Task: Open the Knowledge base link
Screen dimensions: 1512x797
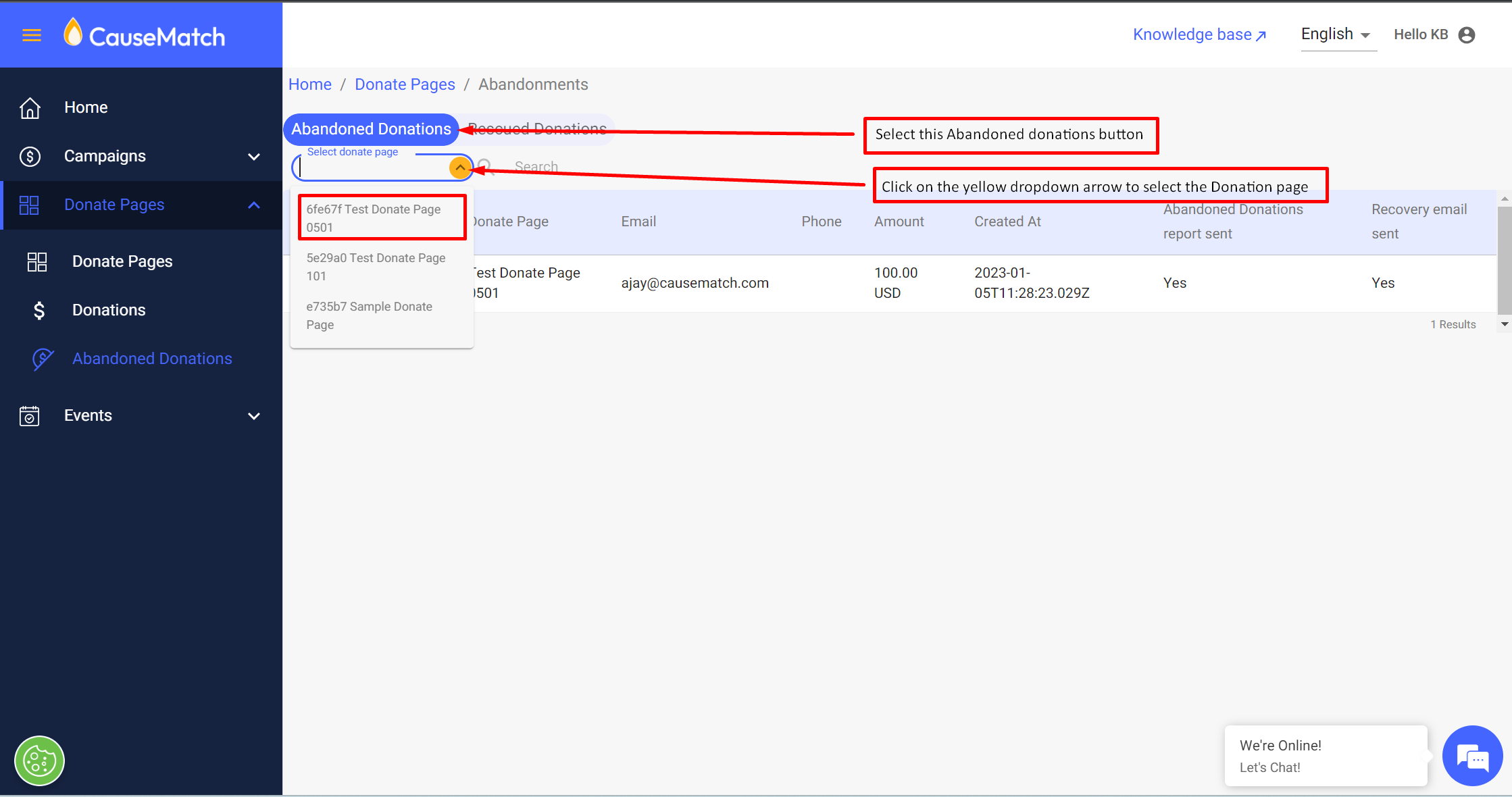Action: (x=1199, y=35)
